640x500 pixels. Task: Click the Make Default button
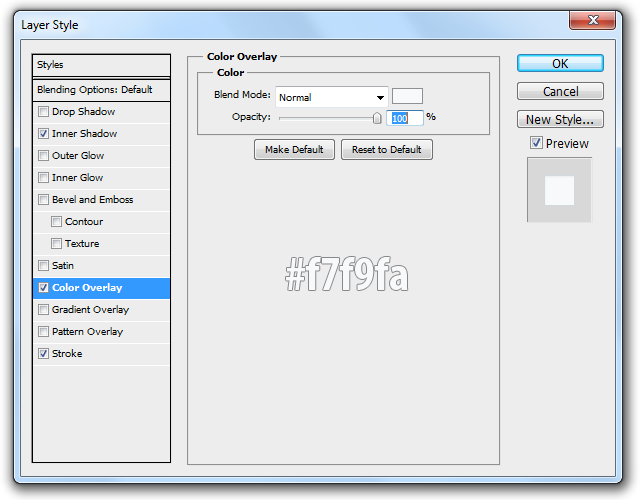294,150
